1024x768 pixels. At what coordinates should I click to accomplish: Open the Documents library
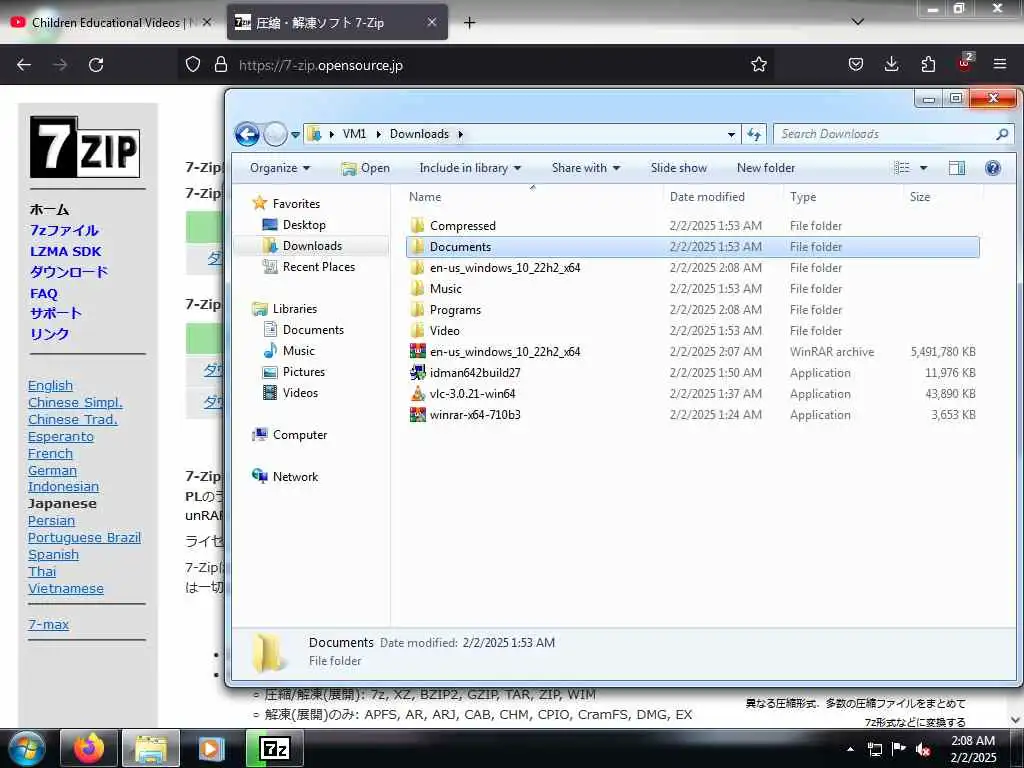point(313,330)
